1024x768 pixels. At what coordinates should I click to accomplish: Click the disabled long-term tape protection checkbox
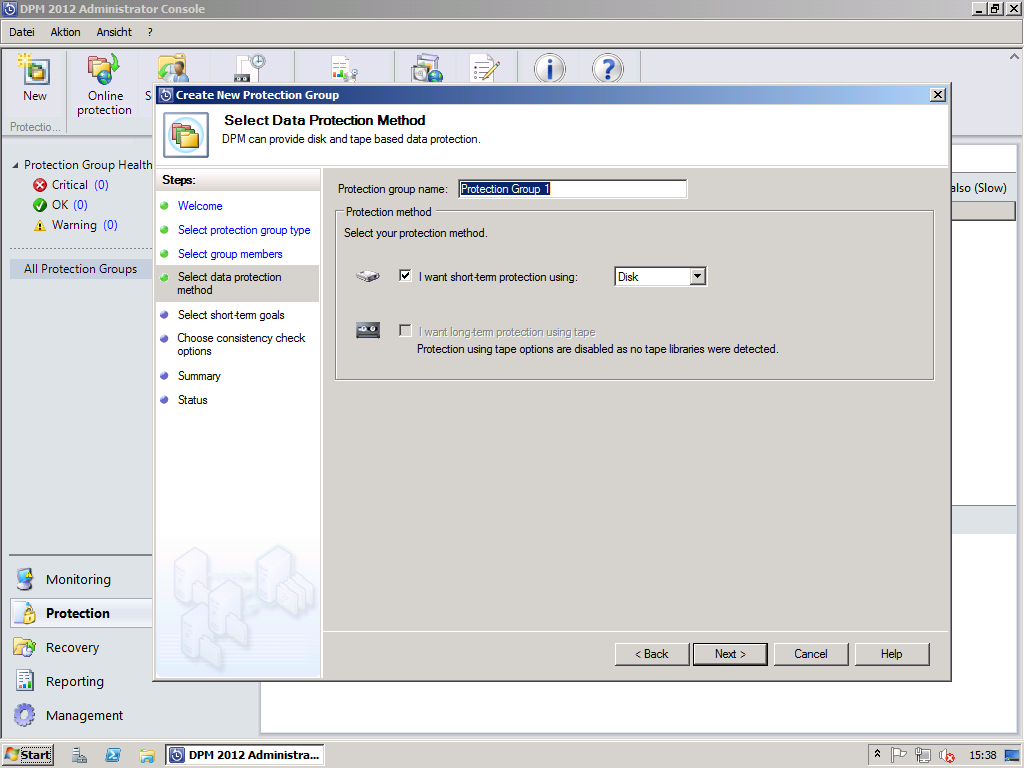point(405,330)
